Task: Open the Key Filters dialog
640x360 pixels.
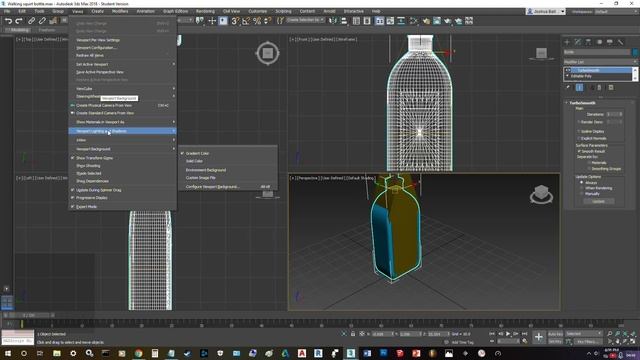Action: pos(588,342)
